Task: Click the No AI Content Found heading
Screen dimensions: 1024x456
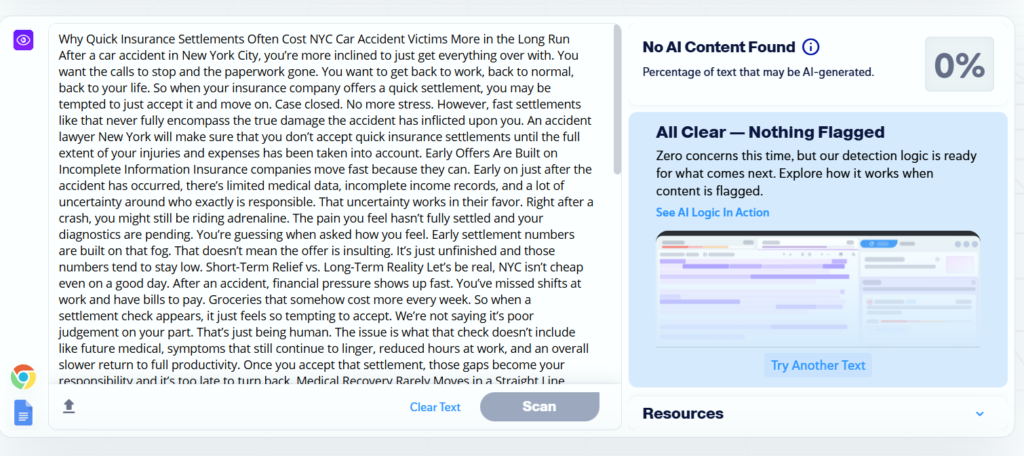Action: click(x=718, y=47)
